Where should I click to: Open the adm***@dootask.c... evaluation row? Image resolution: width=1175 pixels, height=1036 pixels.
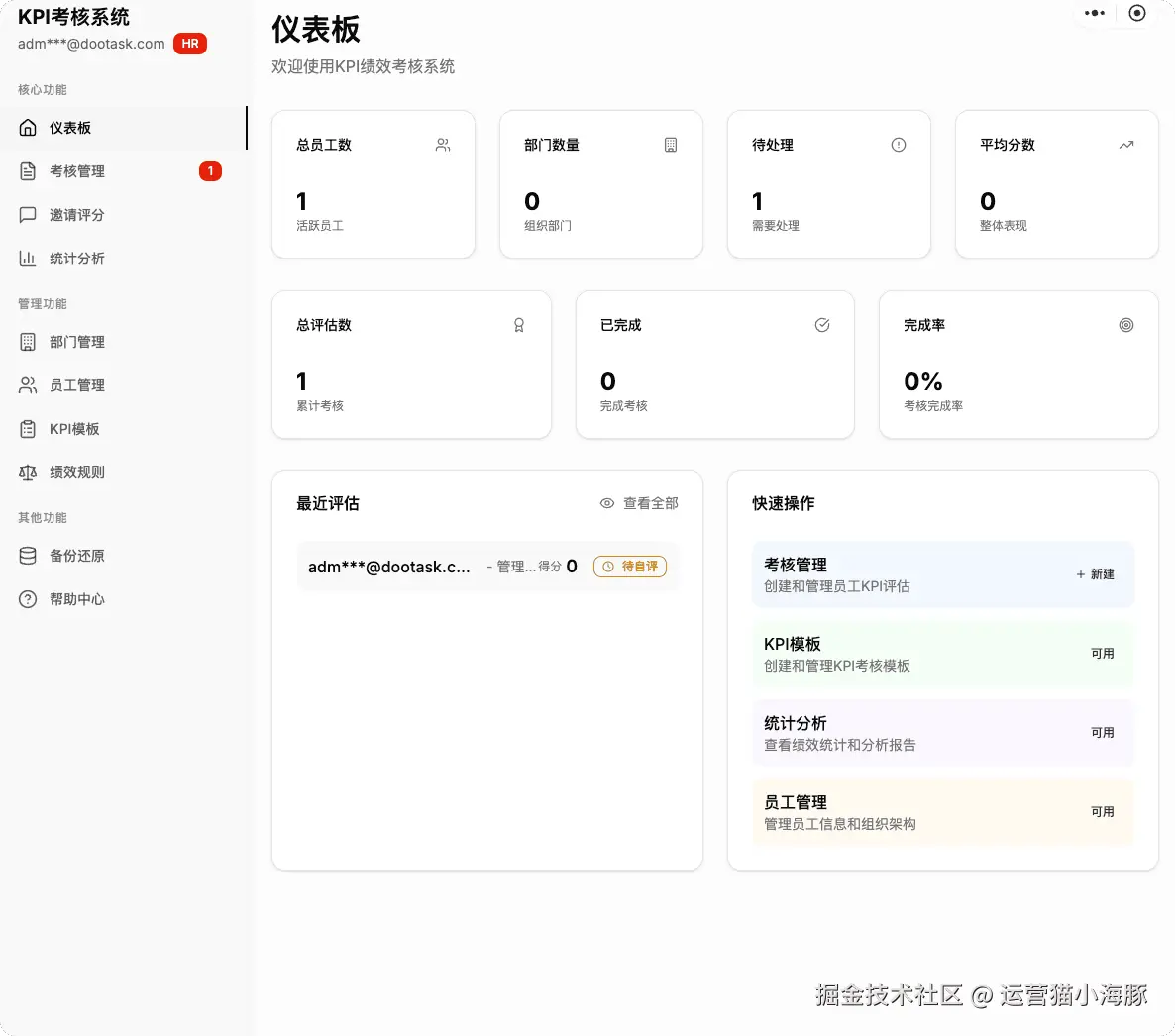[x=487, y=567]
